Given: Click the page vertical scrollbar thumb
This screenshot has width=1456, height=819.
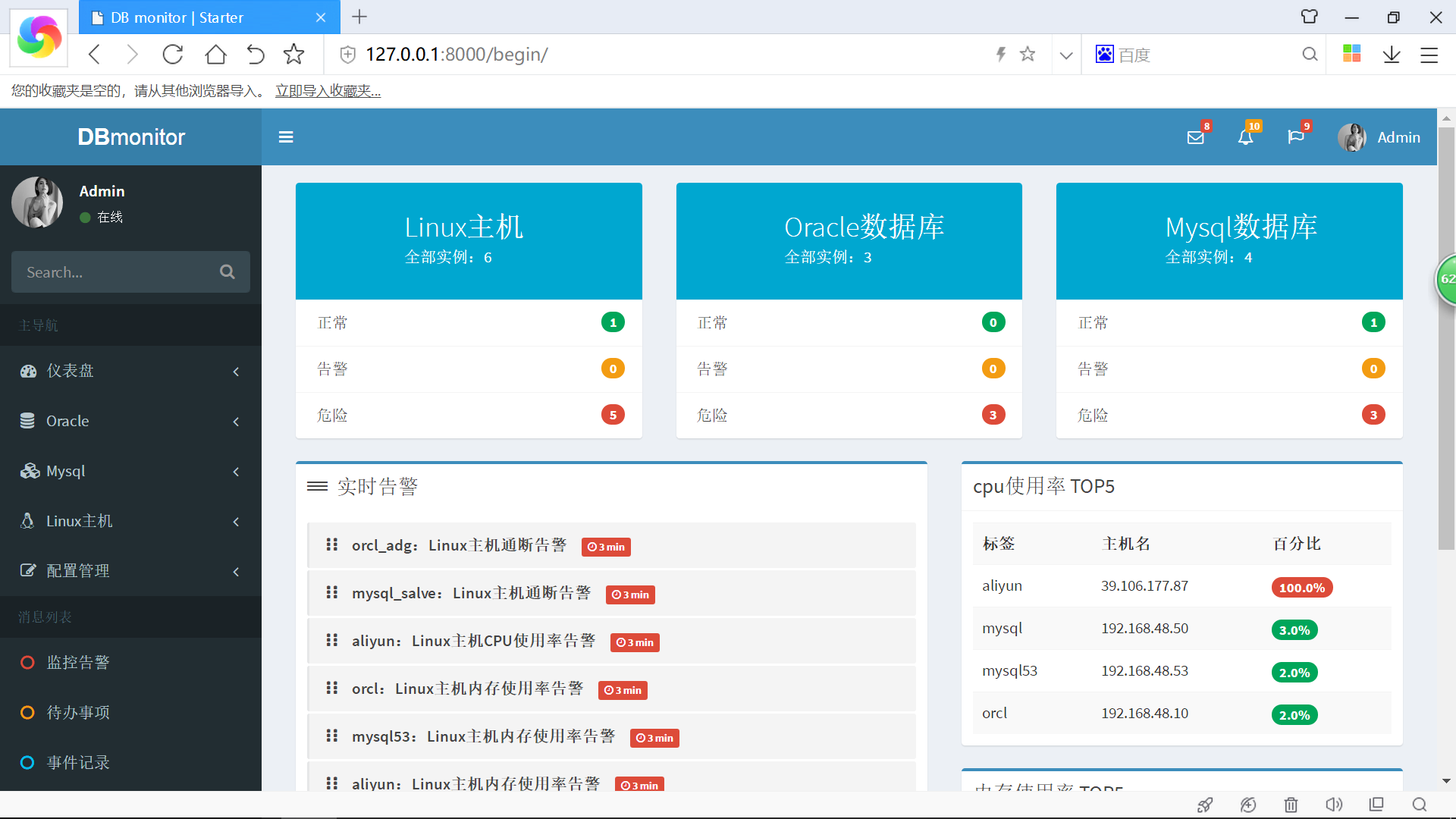Looking at the screenshot, I should (1446, 337).
